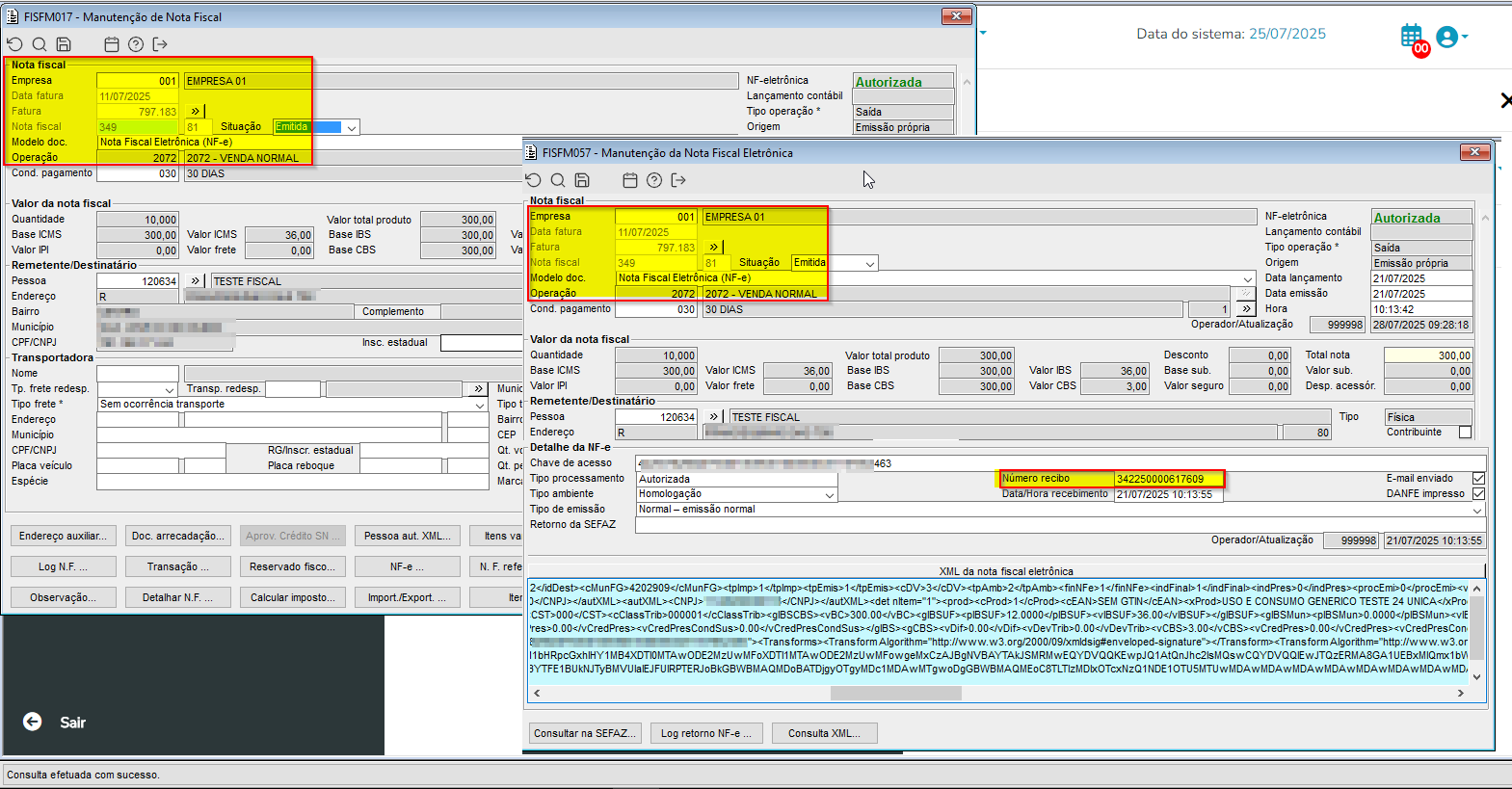The image size is (1512, 789).
Task: Click the Detalhar N.F. ... button
Action: (x=178, y=597)
